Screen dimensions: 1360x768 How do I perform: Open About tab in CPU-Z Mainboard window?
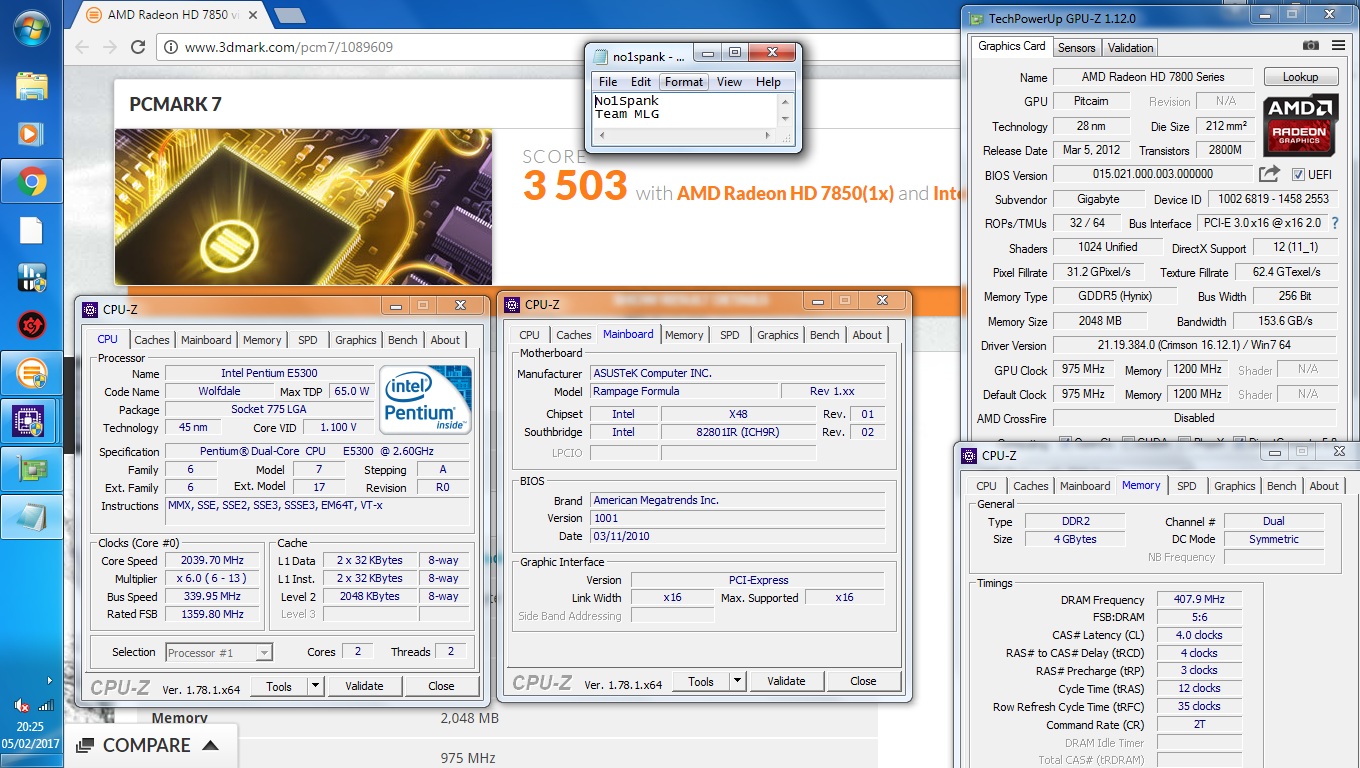[x=867, y=335]
